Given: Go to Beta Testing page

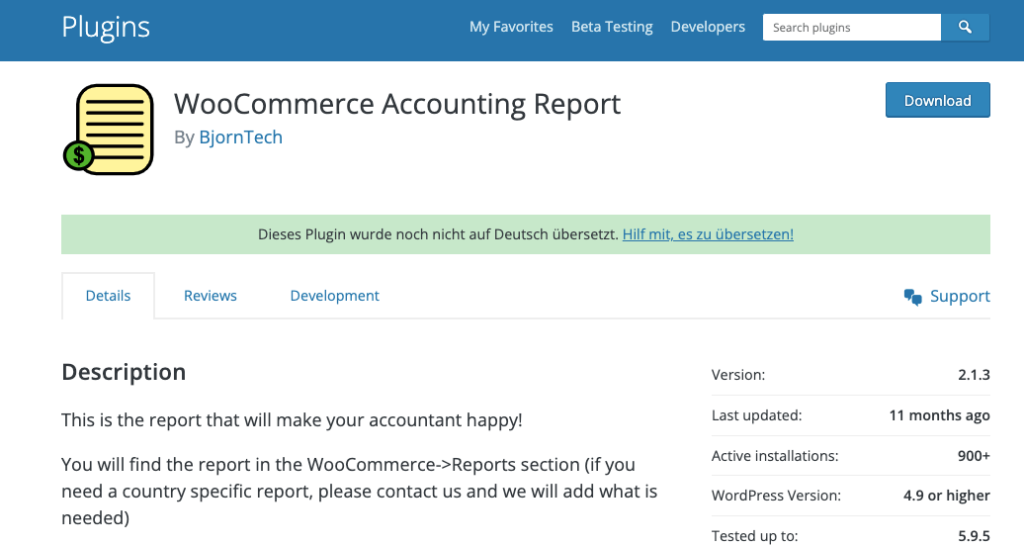Looking at the screenshot, I should tap(612, 27).
